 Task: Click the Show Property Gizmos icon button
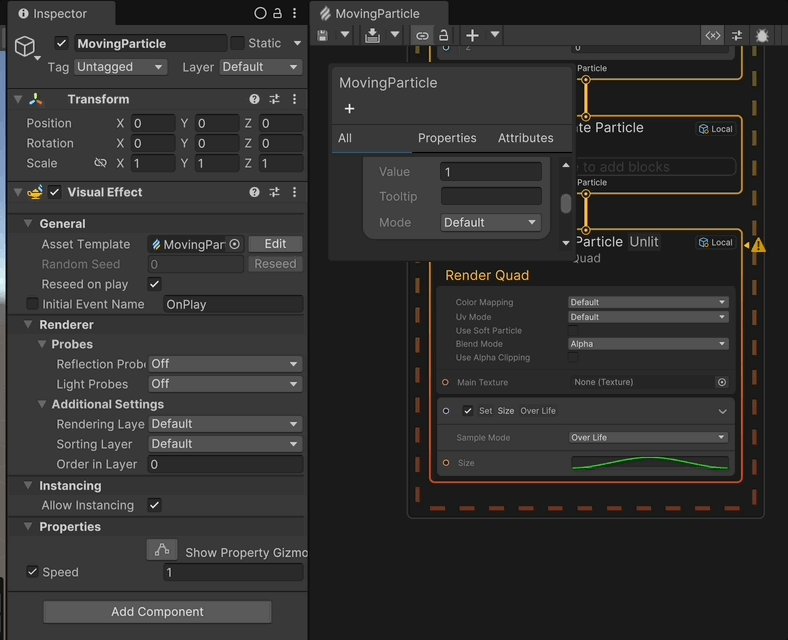(x=162, y=550)
